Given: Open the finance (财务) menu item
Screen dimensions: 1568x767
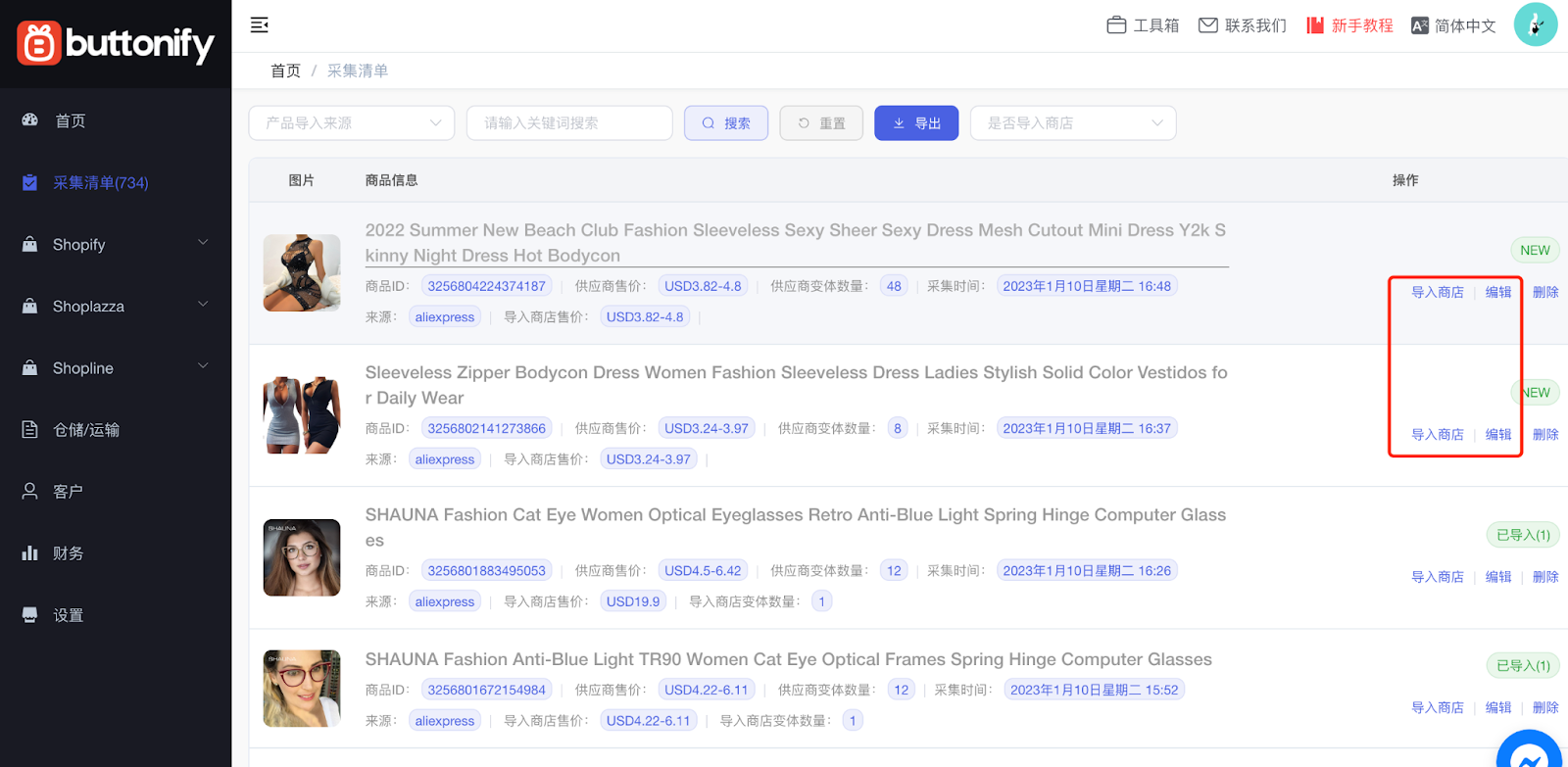Looking at the screenshot, I should pos(68,552).
